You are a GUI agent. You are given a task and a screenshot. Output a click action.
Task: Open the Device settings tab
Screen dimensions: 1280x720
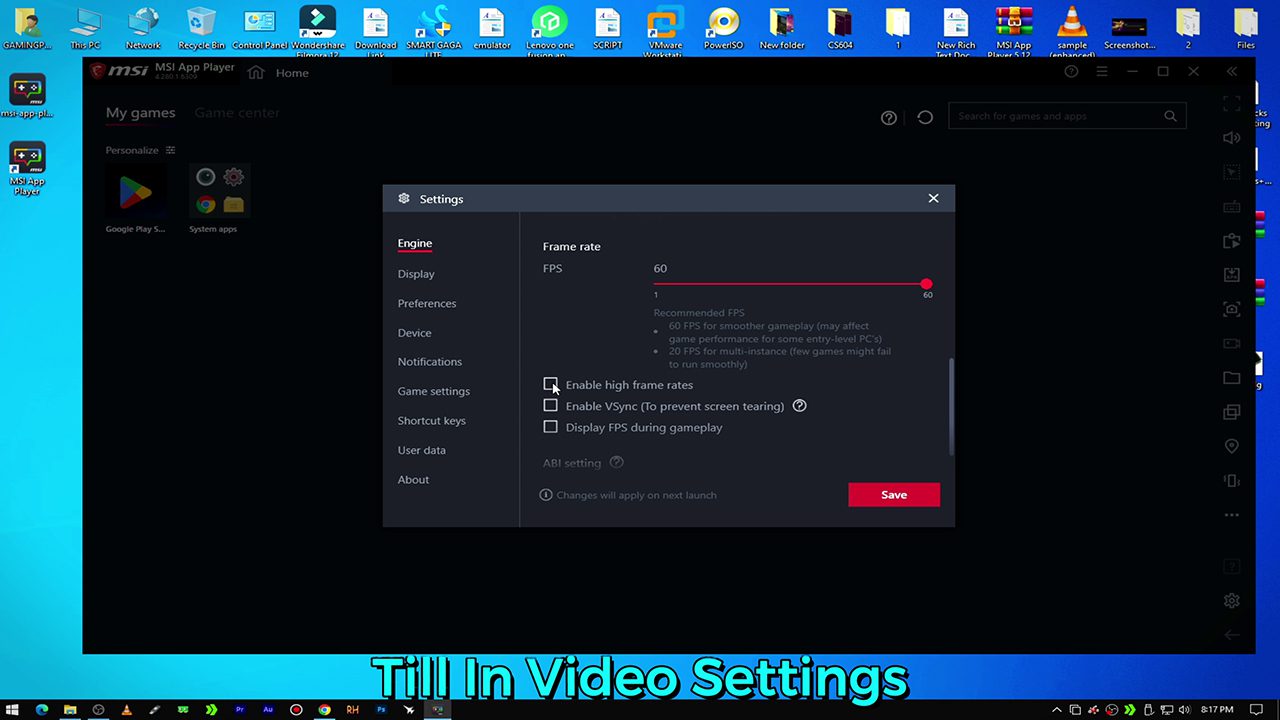point(415,333)
